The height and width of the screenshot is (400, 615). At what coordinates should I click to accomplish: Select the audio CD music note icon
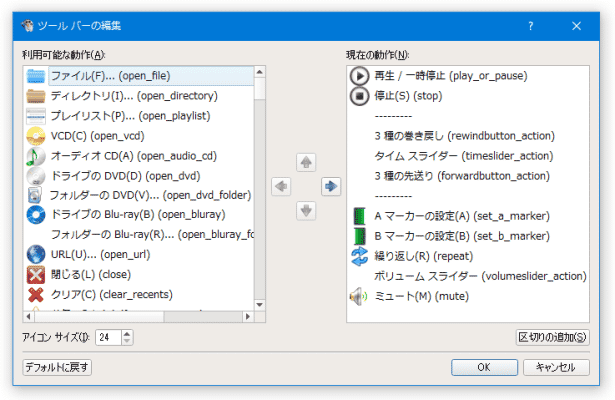coord(36,155)
